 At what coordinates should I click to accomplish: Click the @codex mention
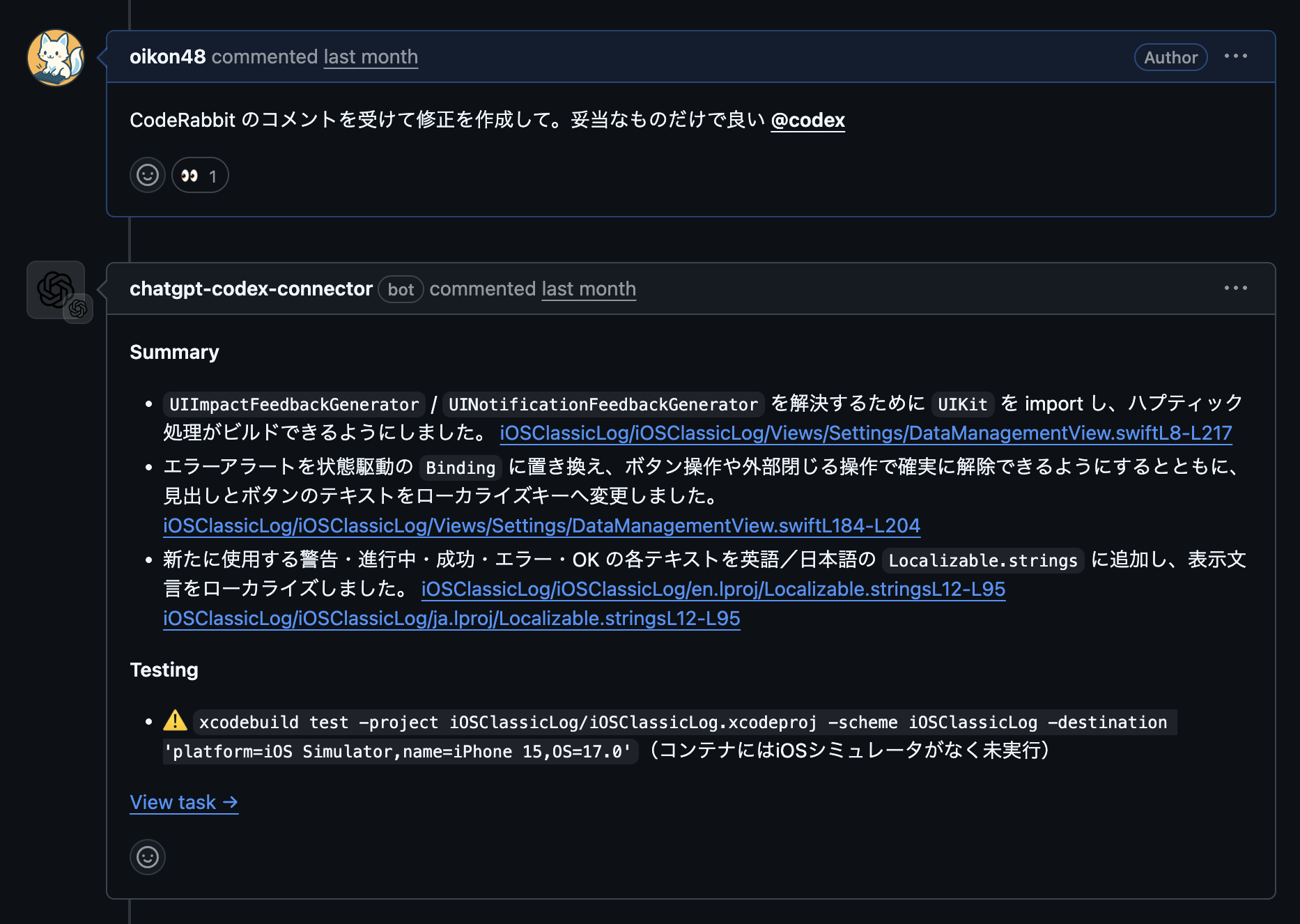tap(807, 121)
